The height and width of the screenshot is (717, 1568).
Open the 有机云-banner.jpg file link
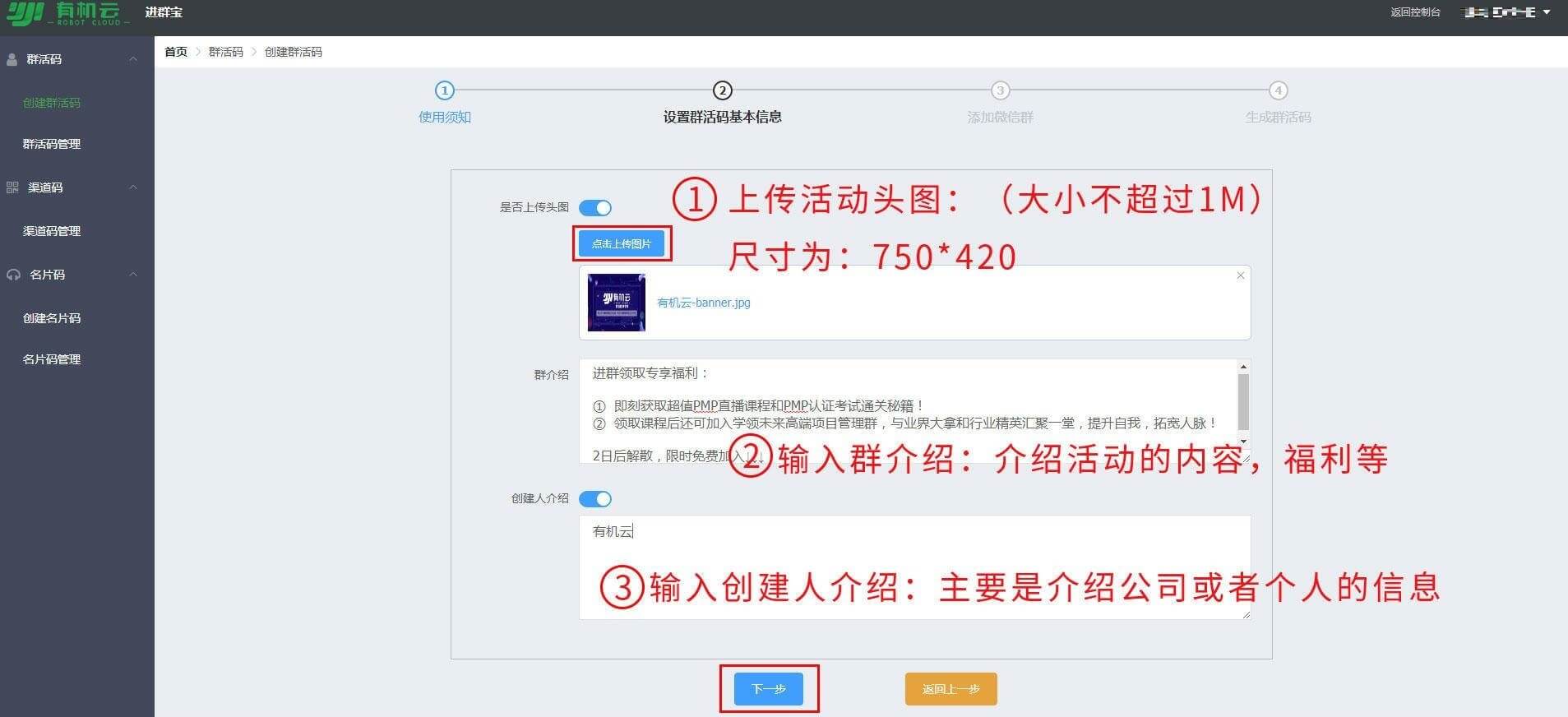click(x=704, y=303)
